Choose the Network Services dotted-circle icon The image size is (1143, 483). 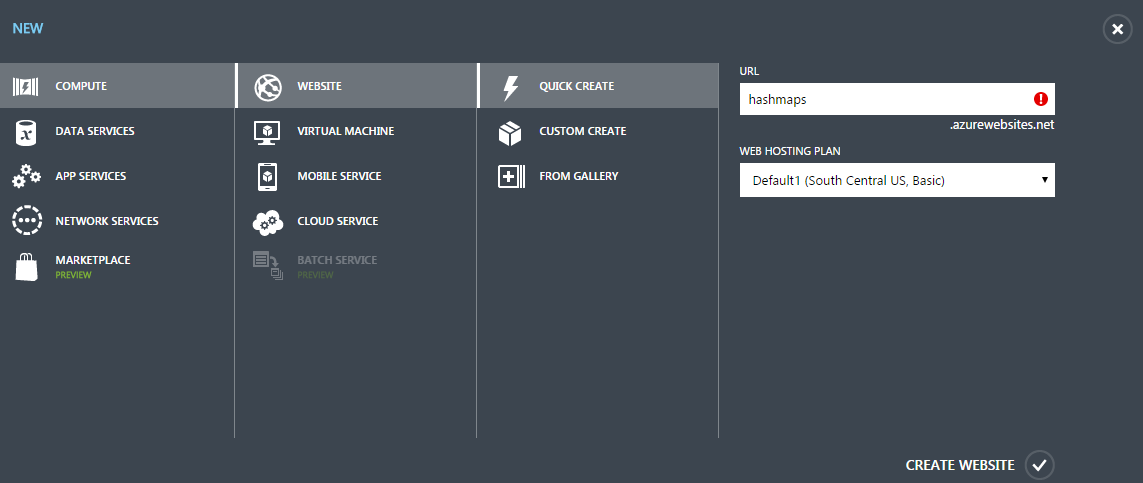(27, 221)
